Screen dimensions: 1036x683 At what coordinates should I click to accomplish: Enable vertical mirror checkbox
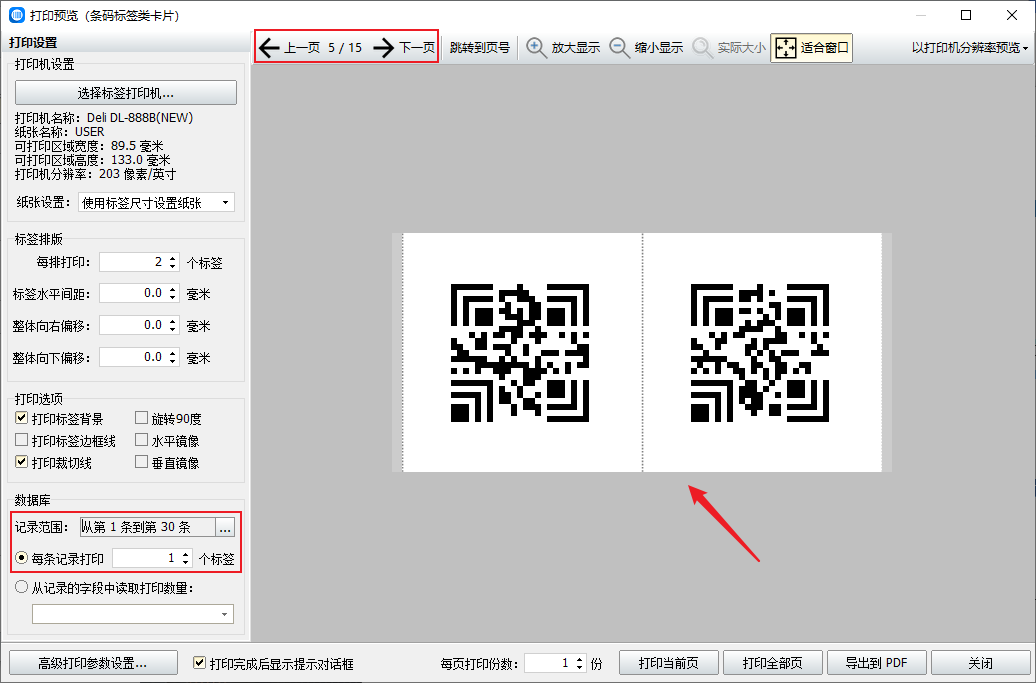click(x=141, y=462)
